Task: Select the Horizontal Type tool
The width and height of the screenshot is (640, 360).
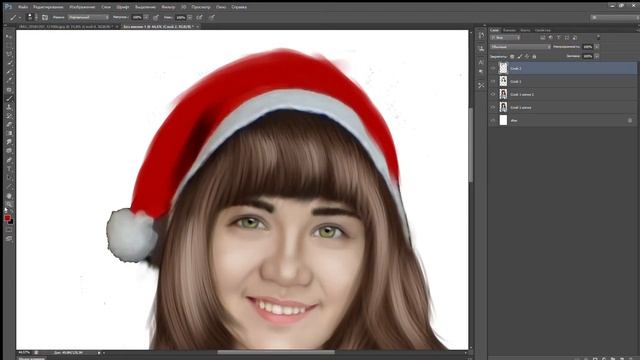Action: 9,169
